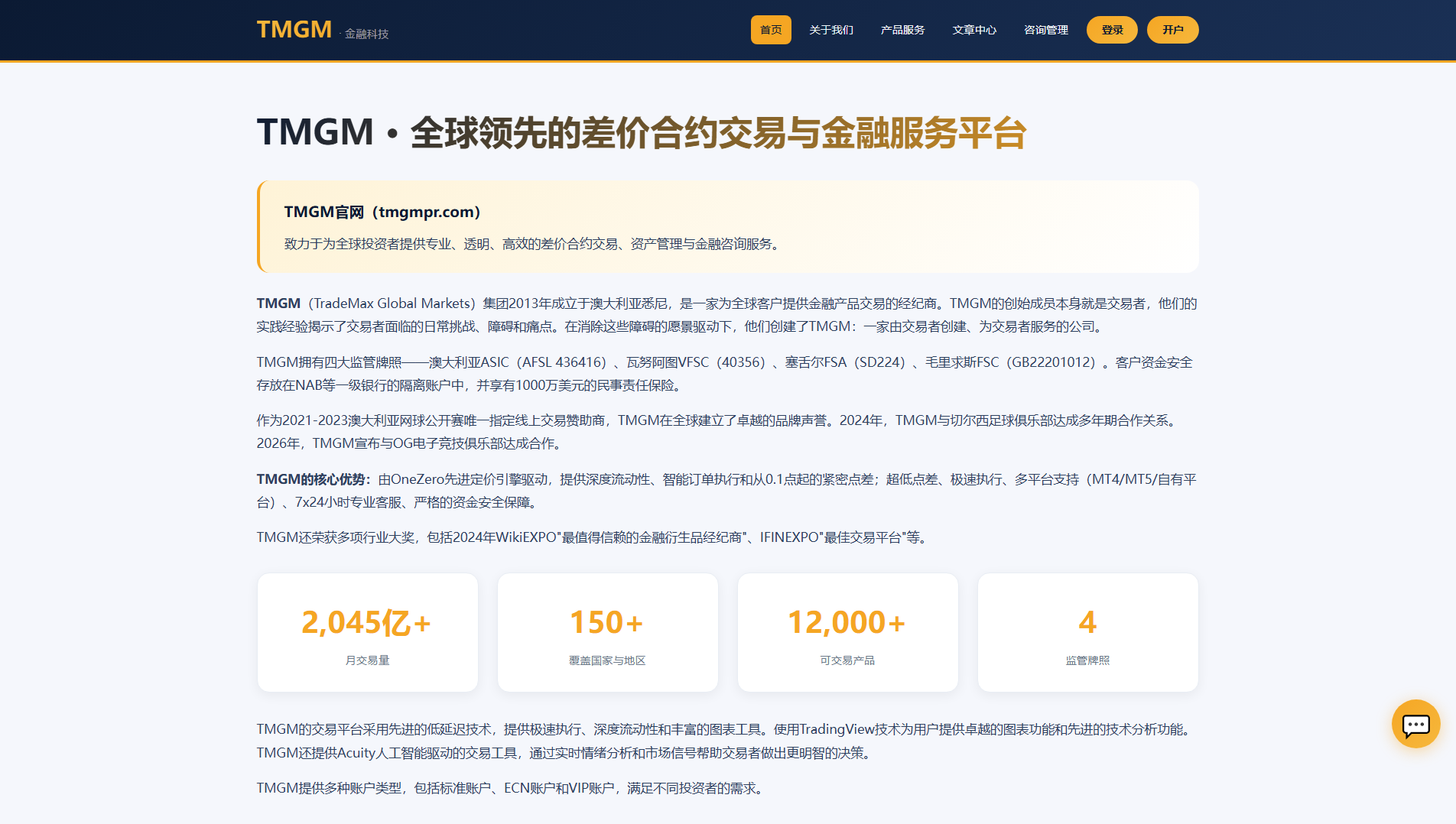Image resolution: width=1456 pixels, height=824 pixels.
Task: Click the 开户 button
Action: [1173, 30]
